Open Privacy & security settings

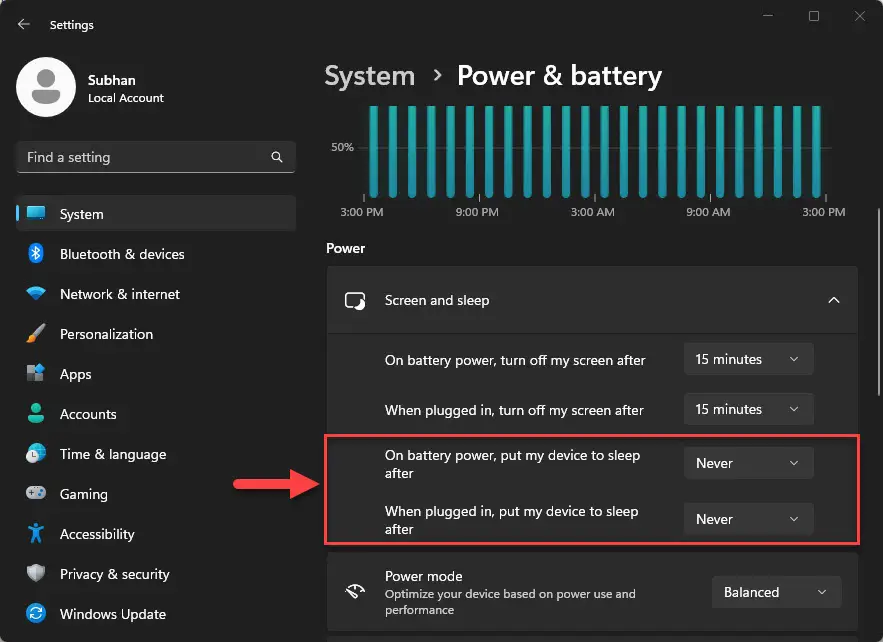click(156, 574)
